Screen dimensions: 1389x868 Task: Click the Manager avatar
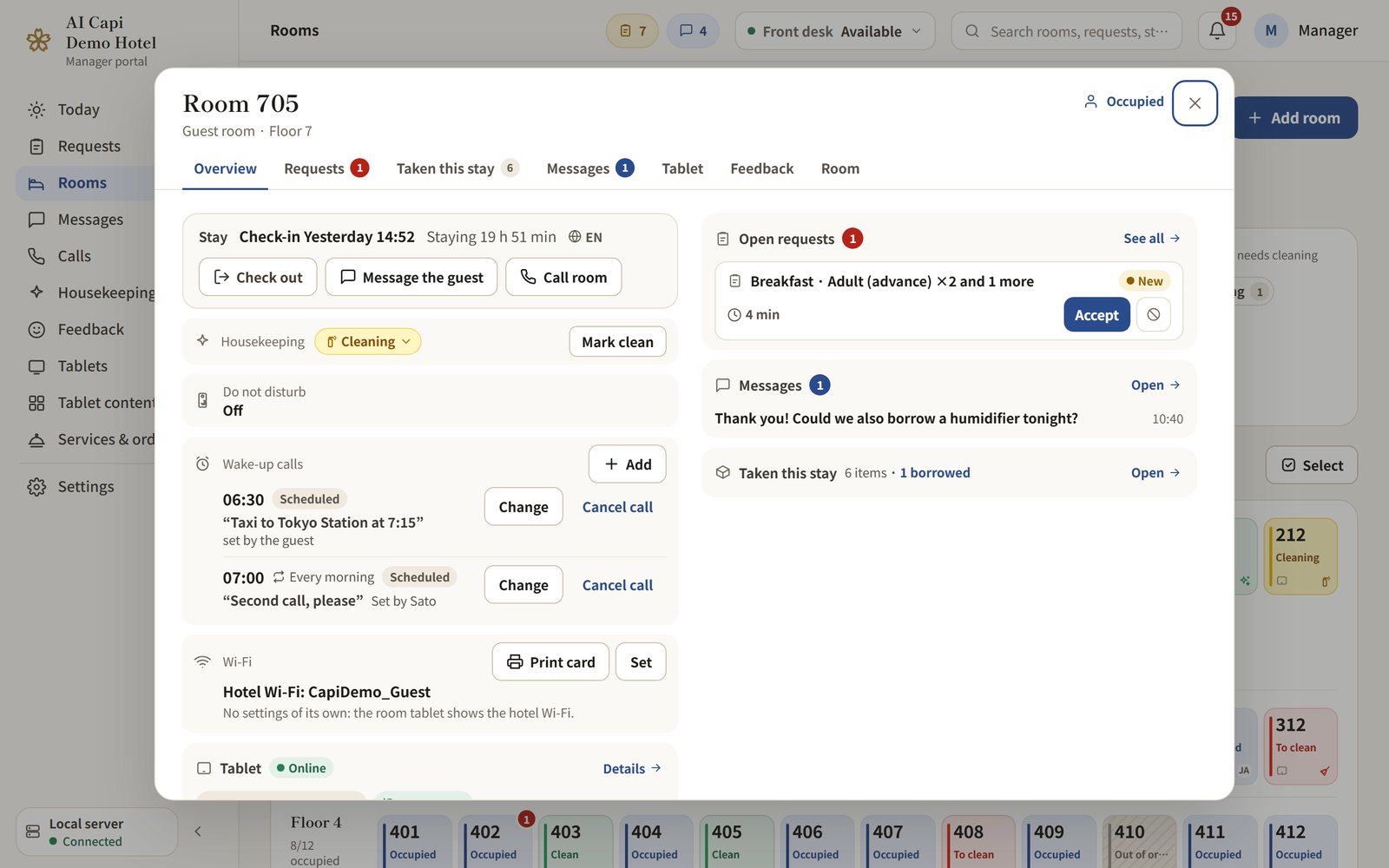tap(1271, 31)
